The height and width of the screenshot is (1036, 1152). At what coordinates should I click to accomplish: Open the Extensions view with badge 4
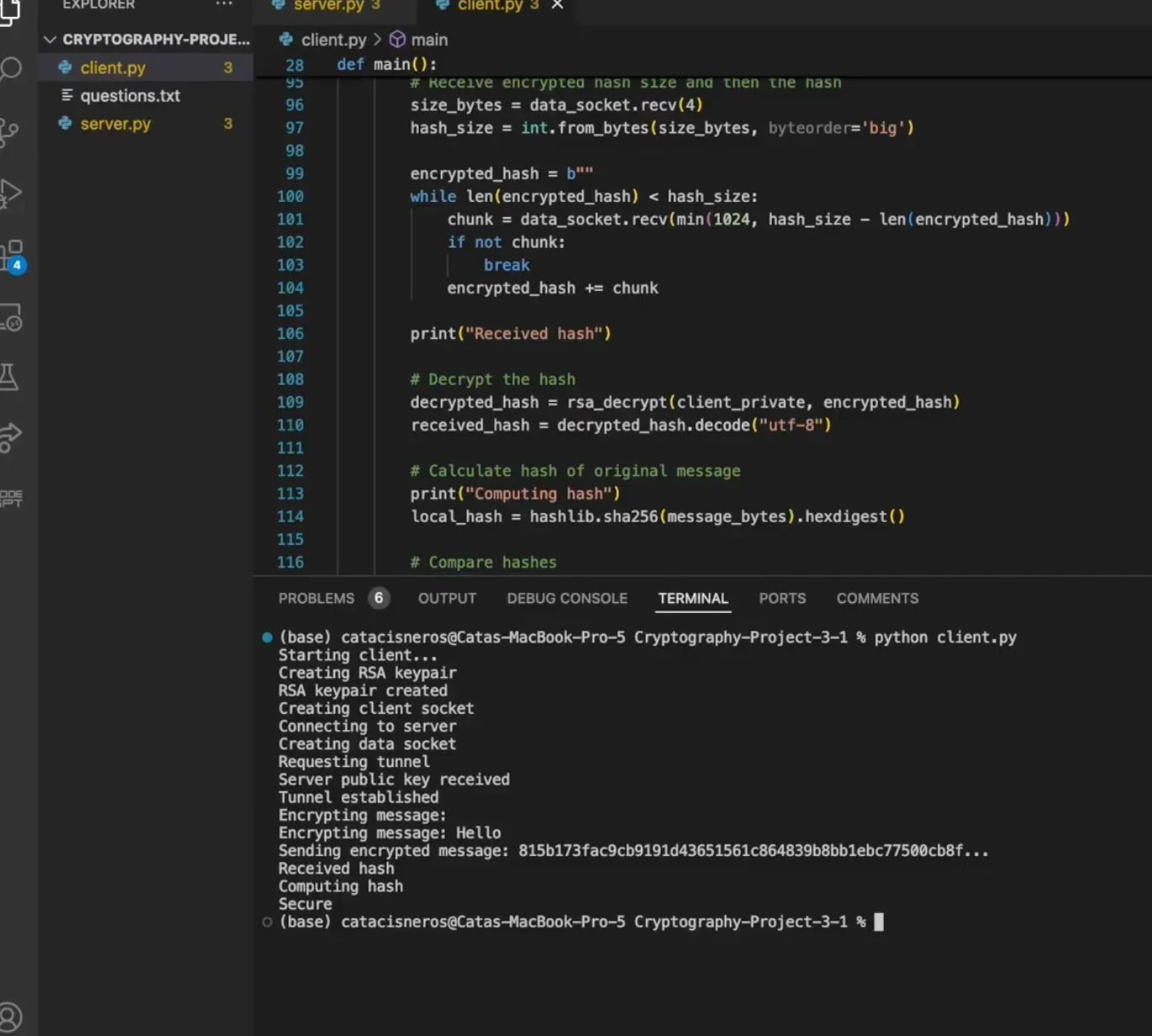click(13, 256)
